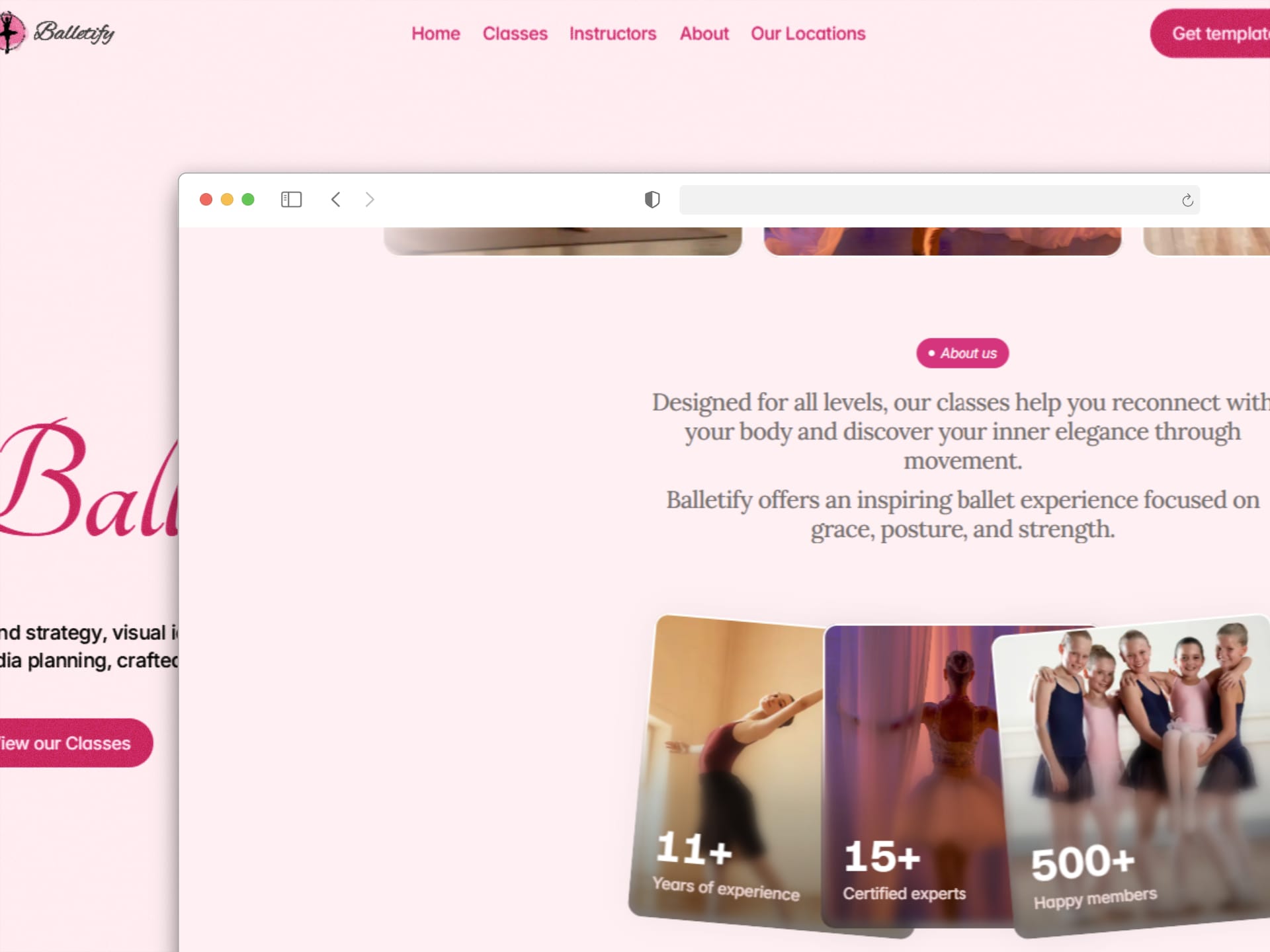Open the Home nav link

[435, 34]
